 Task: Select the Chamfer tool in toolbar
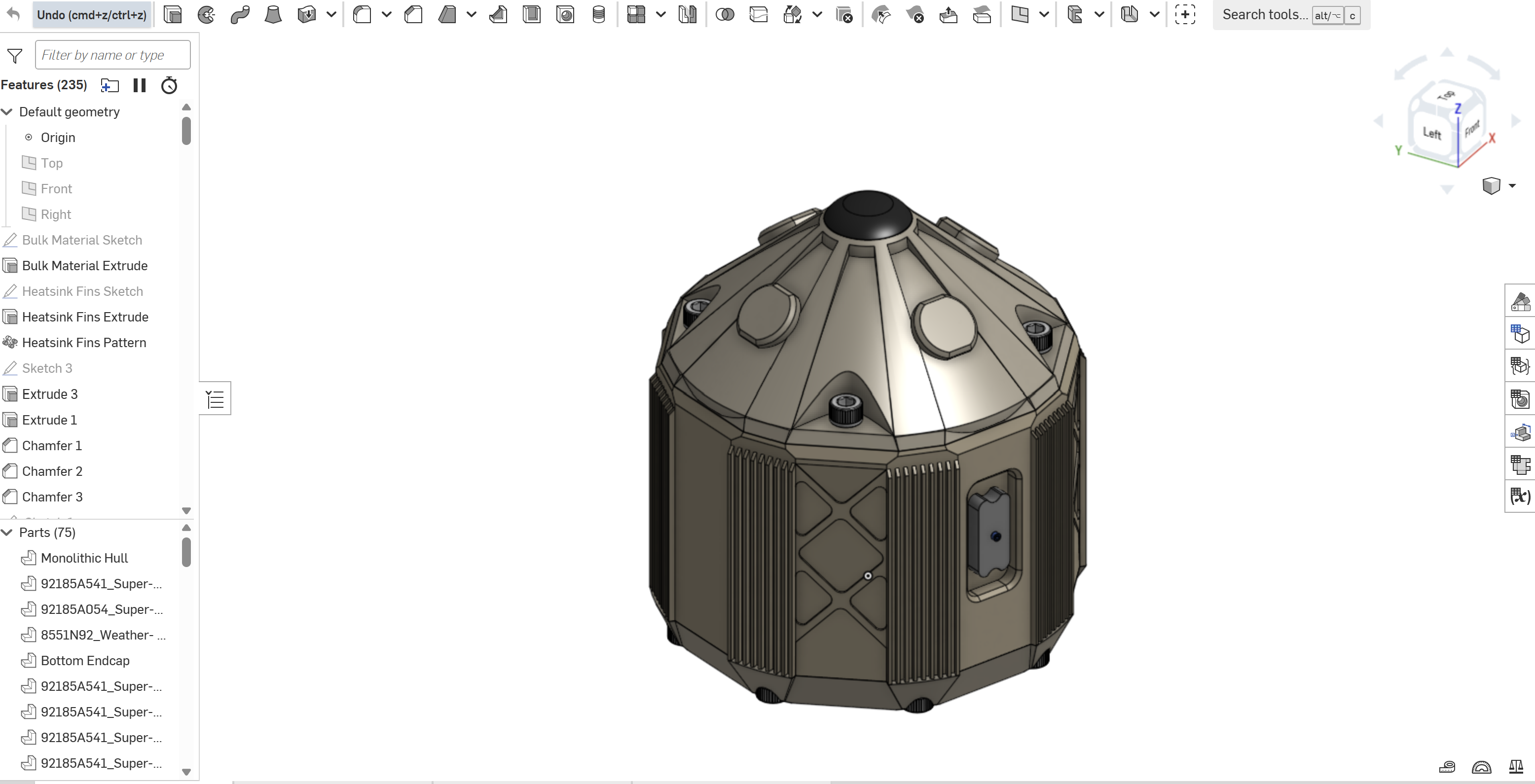point(413,14)
